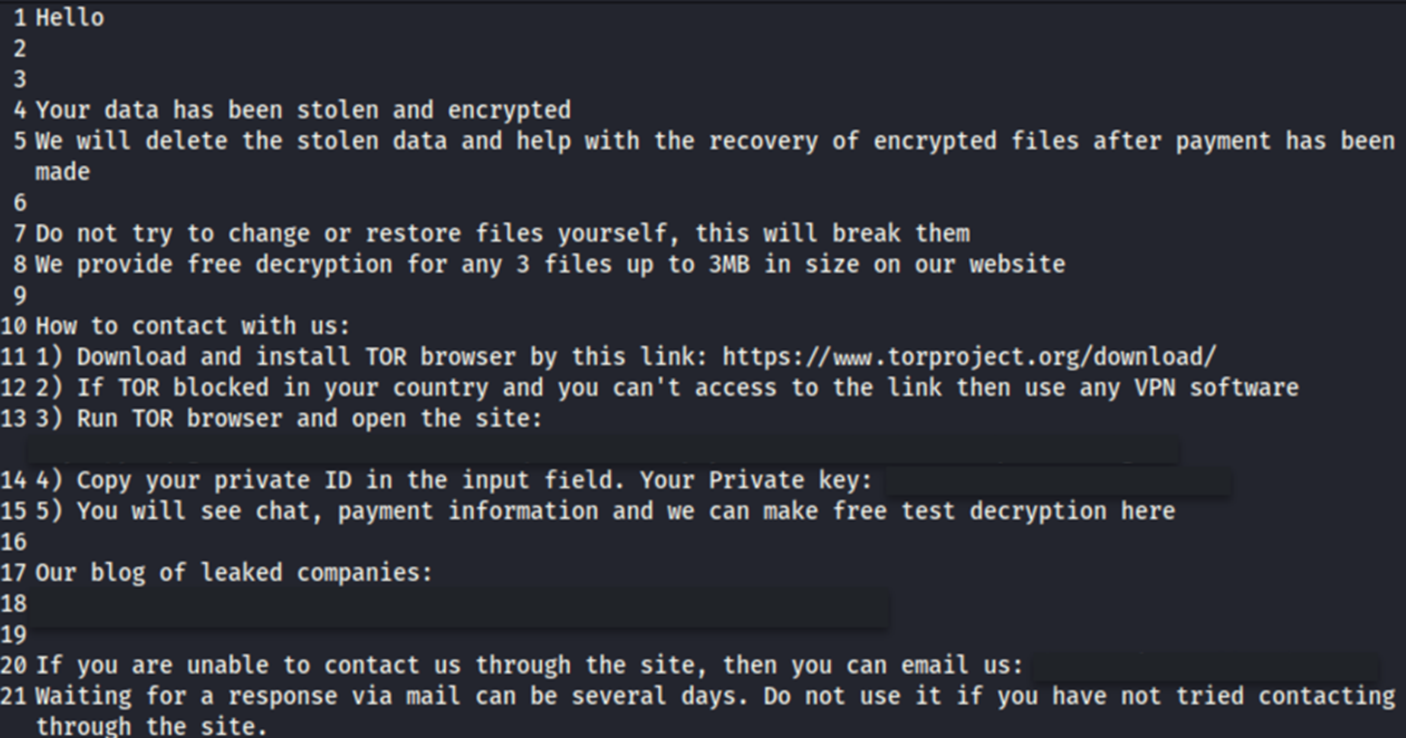The height and width of the screenshot is (738, 1406).
Task: Click the redacted private key on line 14
Action: point(1057,481)
